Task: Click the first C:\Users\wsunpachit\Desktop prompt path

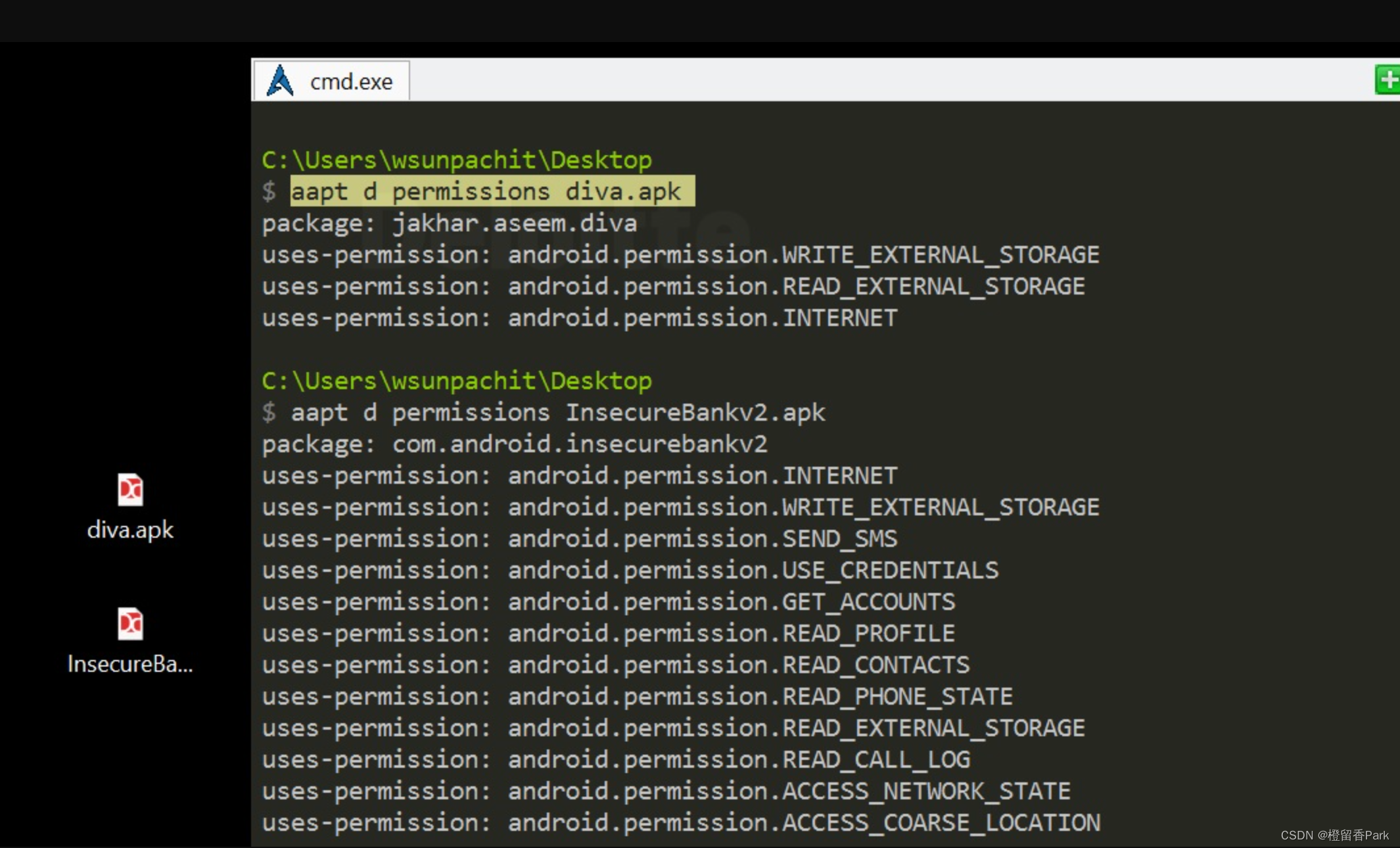Action: point(457,160)
